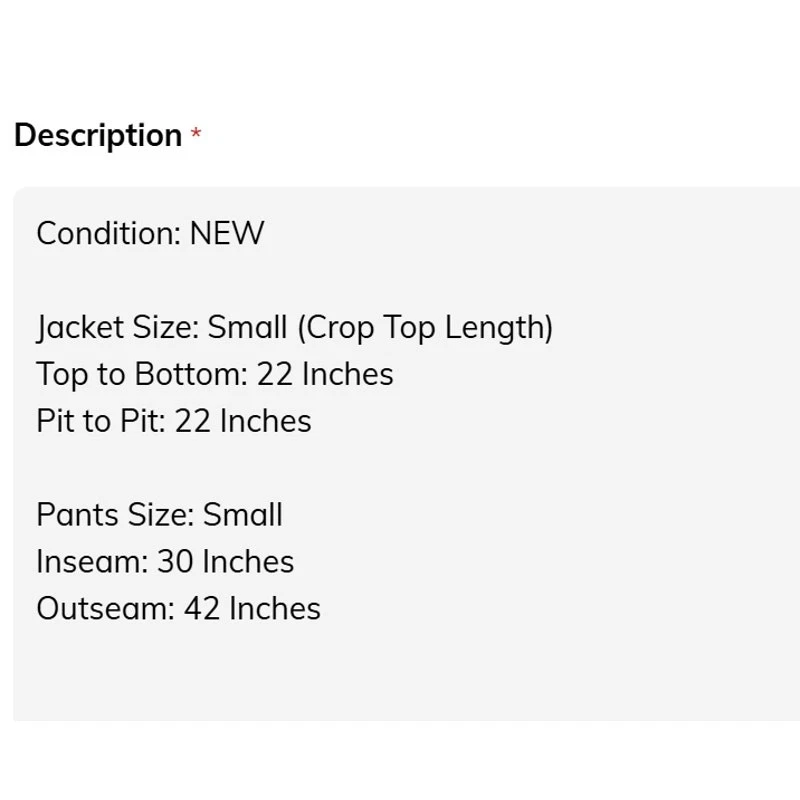Click the Pit to Pit label text
Image resolution: width=800 pixels, height=800 pixels.
pyautogui.click(x=101, y=421)
